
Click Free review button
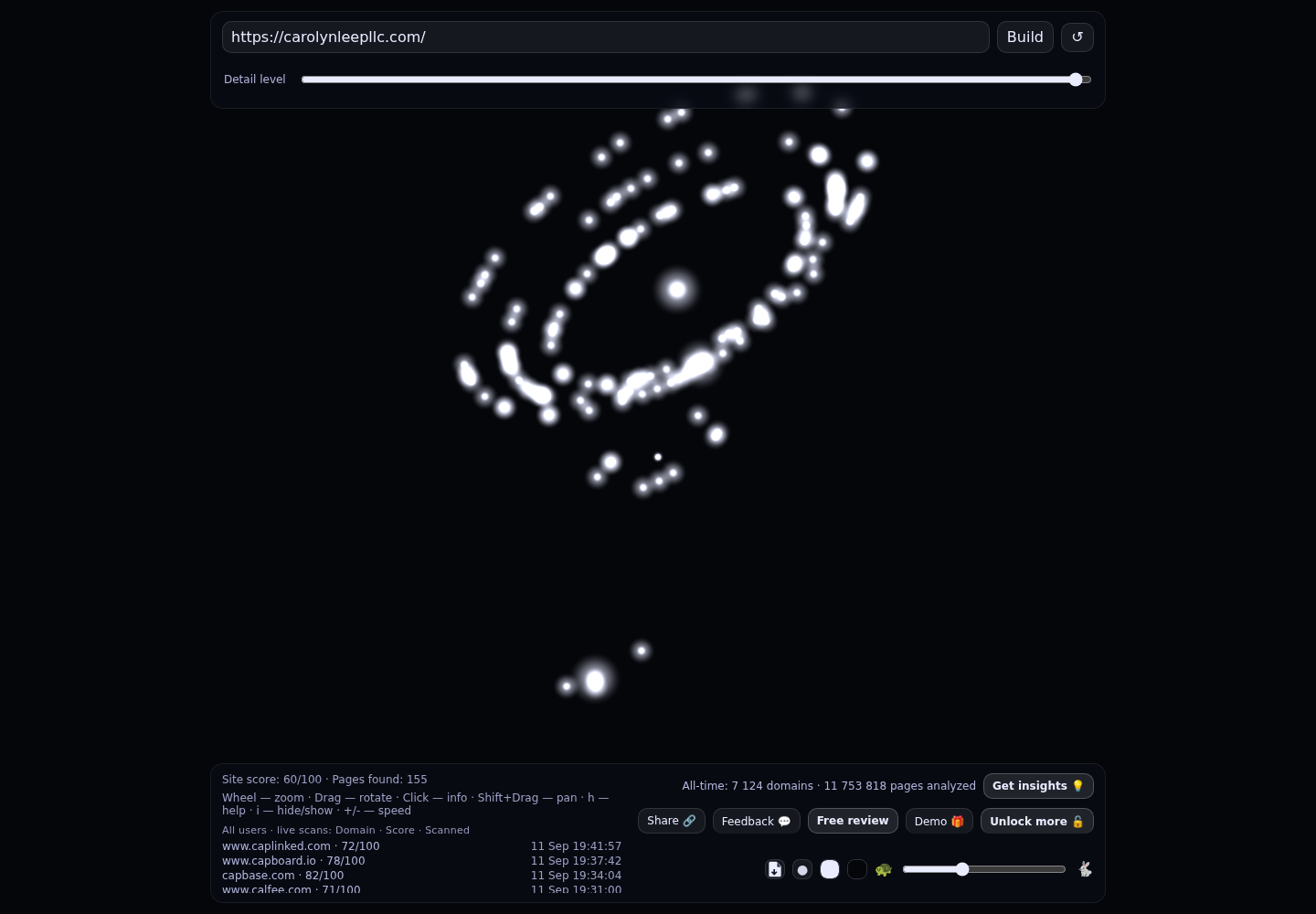pyautogui.click(x=853, y=821)
